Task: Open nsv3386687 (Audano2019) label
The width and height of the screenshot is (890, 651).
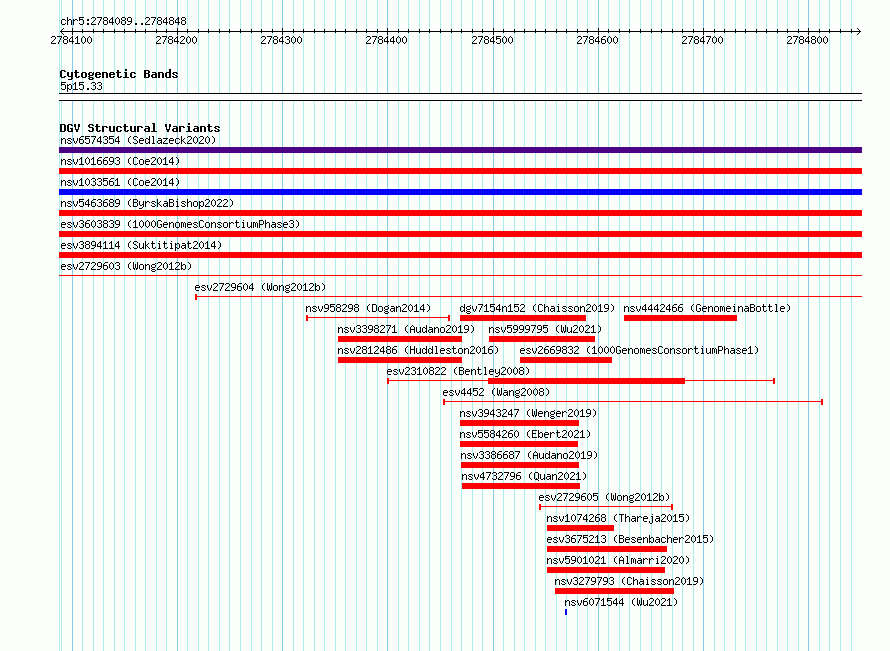Action: tap(529, 455)
